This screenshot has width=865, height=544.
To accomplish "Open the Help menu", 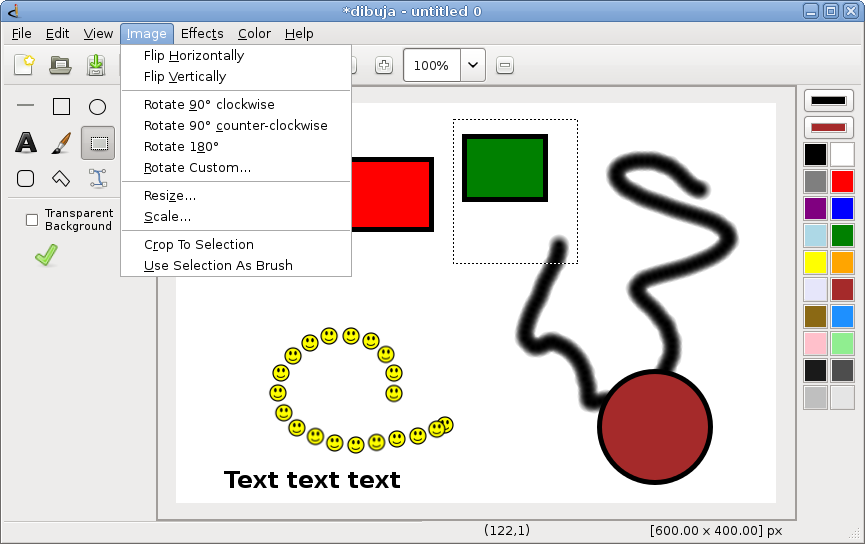I will (299, 34).
